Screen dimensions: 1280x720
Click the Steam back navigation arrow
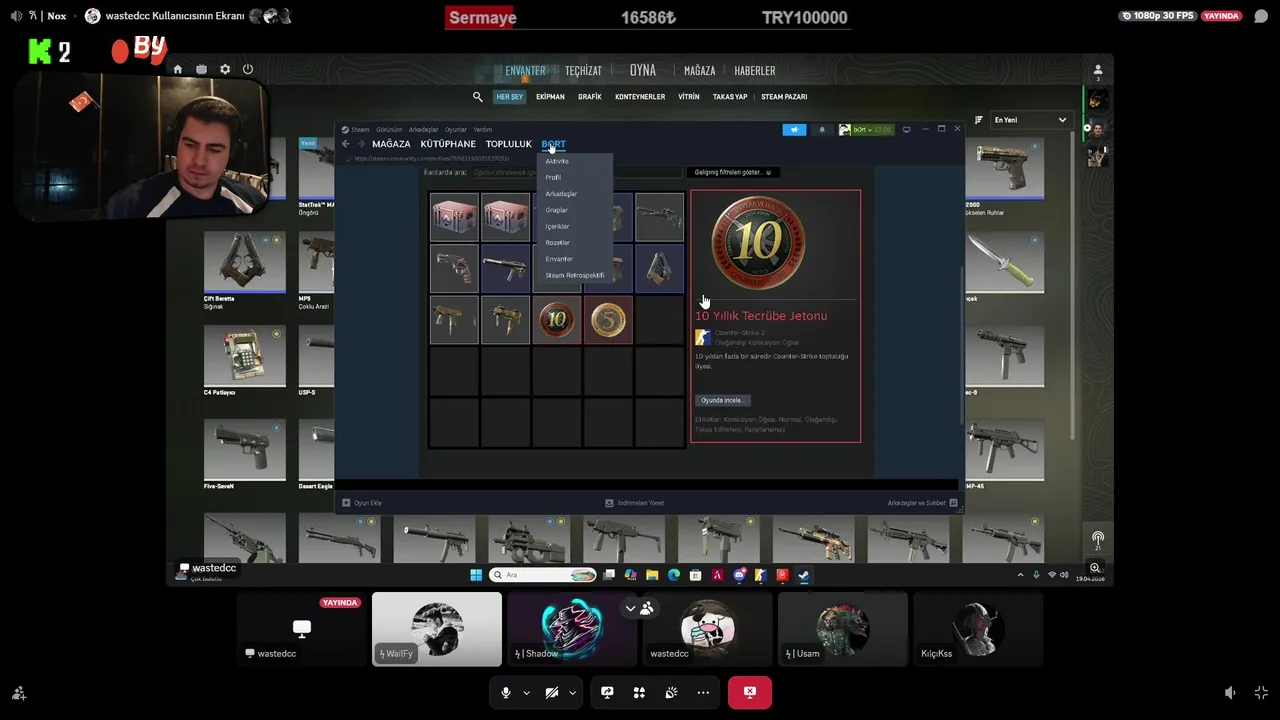(x=346, y=144)
